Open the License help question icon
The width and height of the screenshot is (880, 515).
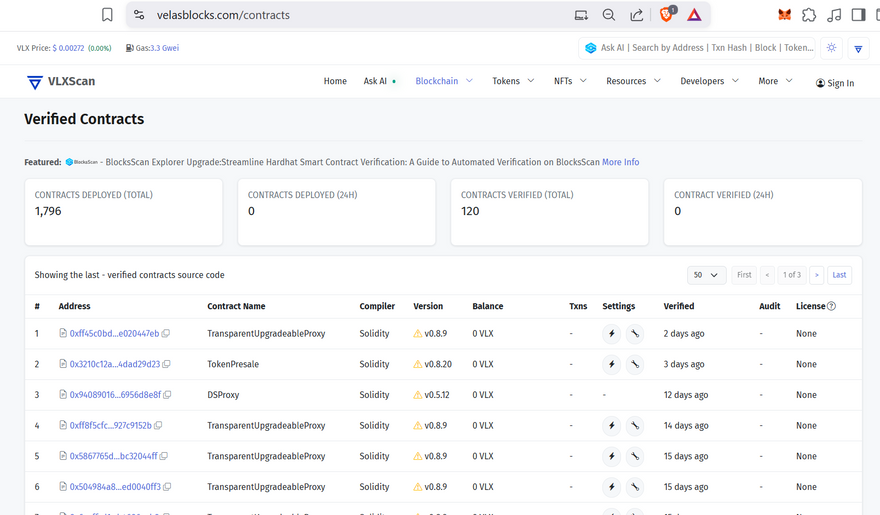coord(831,307)
